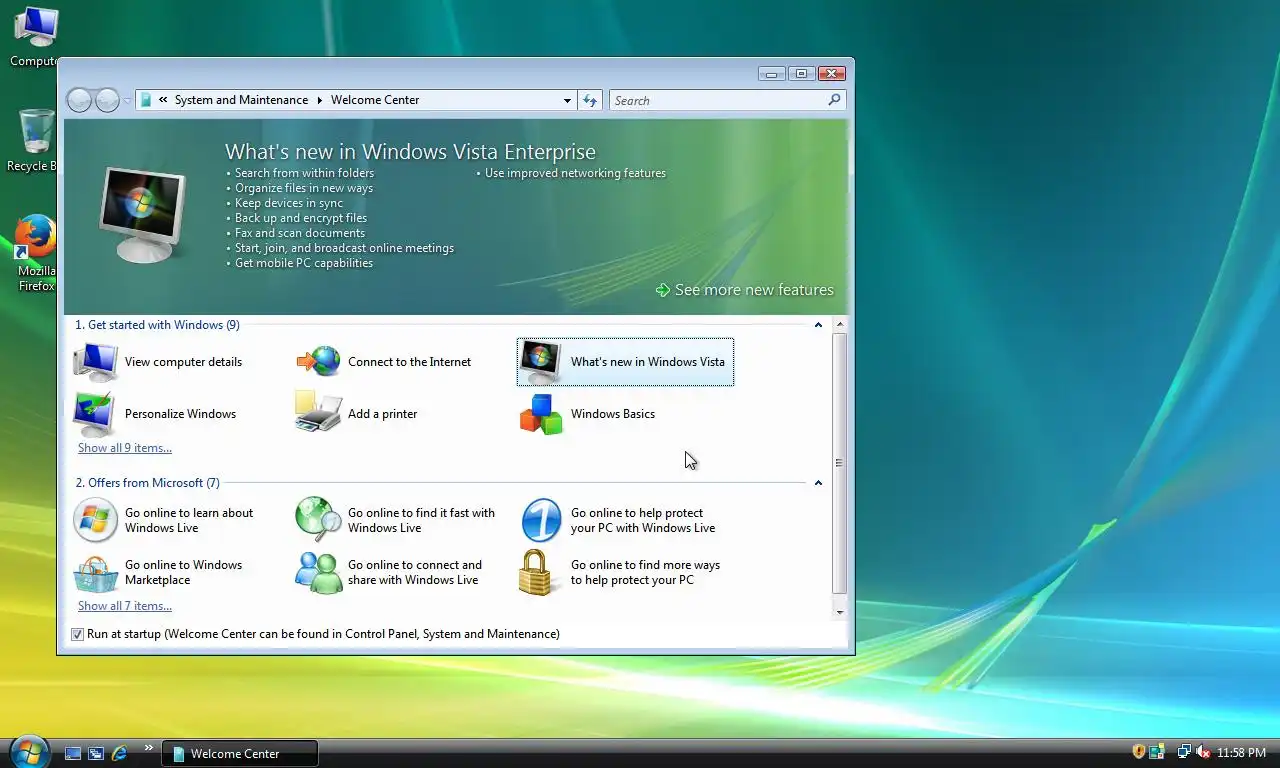Click breadcrumb overflow chevron in address bar
Image resolution: width=1280 pixels, height=768 pixels.
click(163, 100)
